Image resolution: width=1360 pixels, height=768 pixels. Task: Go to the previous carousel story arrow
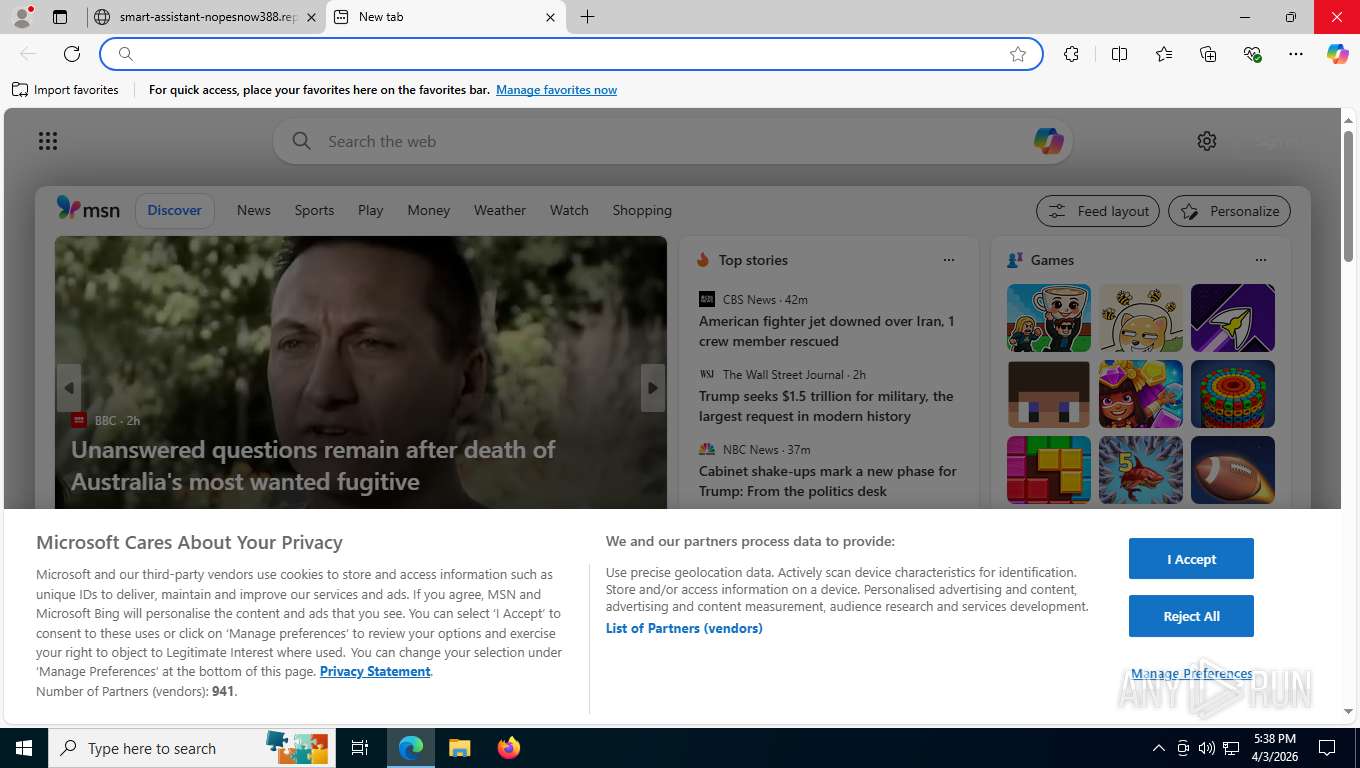(x=69, y=388)
